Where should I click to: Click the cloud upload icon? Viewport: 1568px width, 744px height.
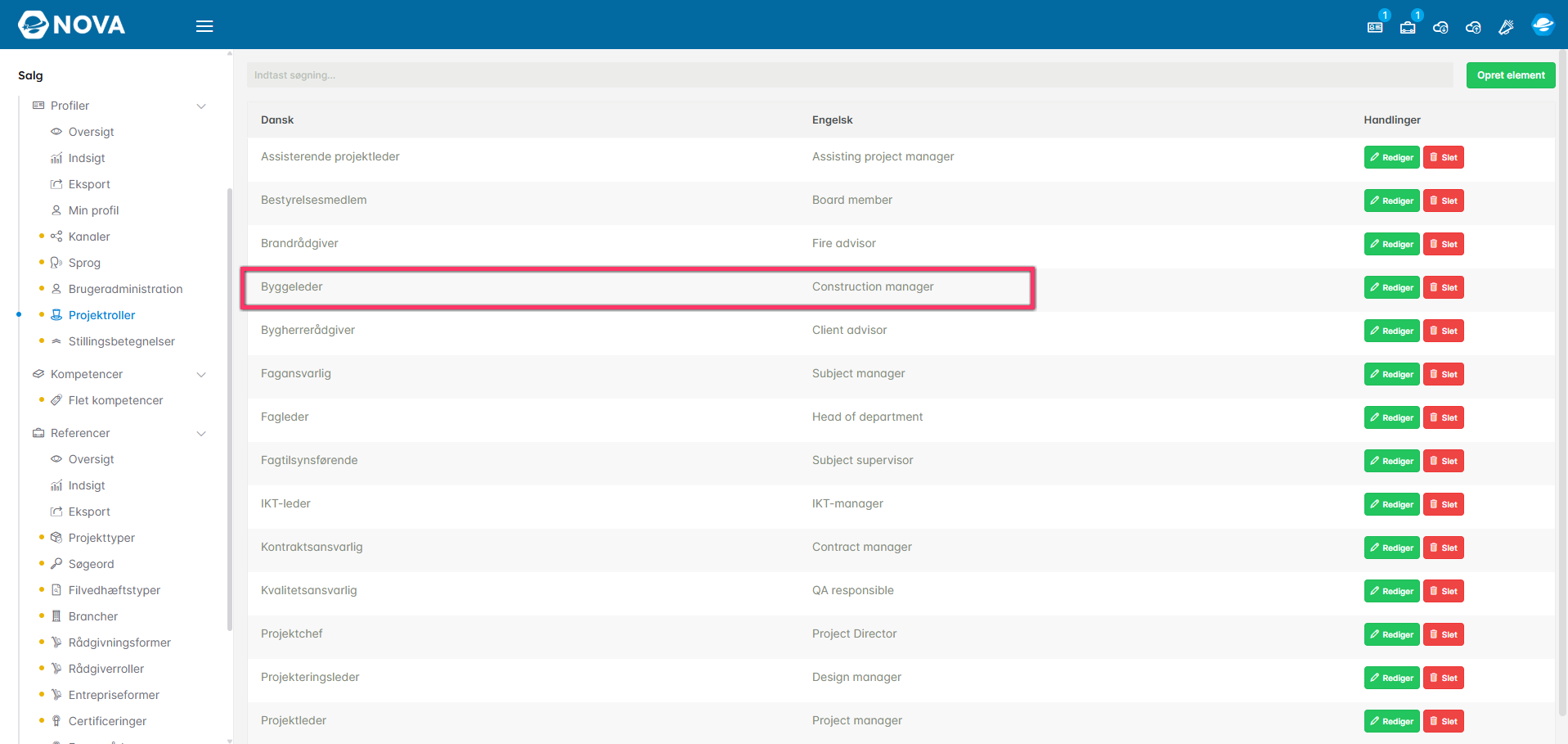pyautogui.click(x=1473, y=27)
